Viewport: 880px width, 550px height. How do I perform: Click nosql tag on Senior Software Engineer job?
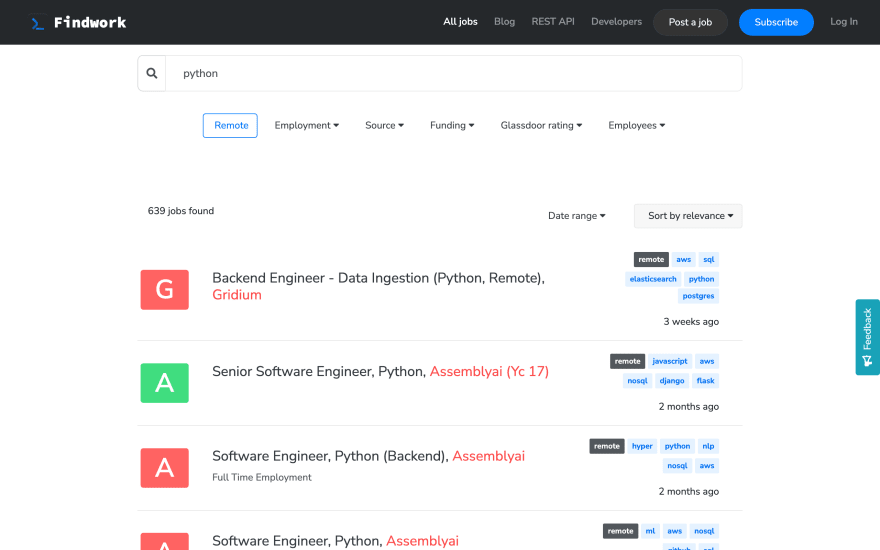pos(638,381)
